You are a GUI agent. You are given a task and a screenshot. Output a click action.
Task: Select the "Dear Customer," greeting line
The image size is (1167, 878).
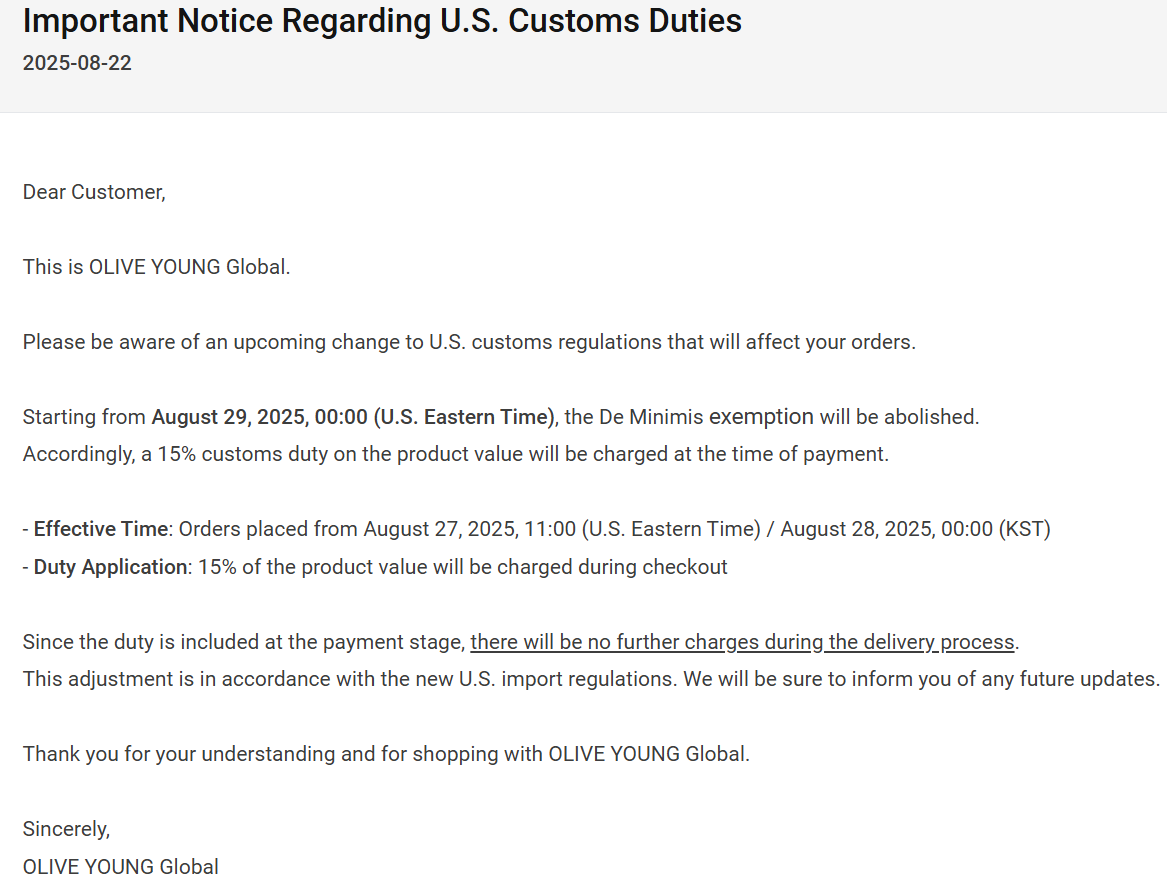coord(94,192)
